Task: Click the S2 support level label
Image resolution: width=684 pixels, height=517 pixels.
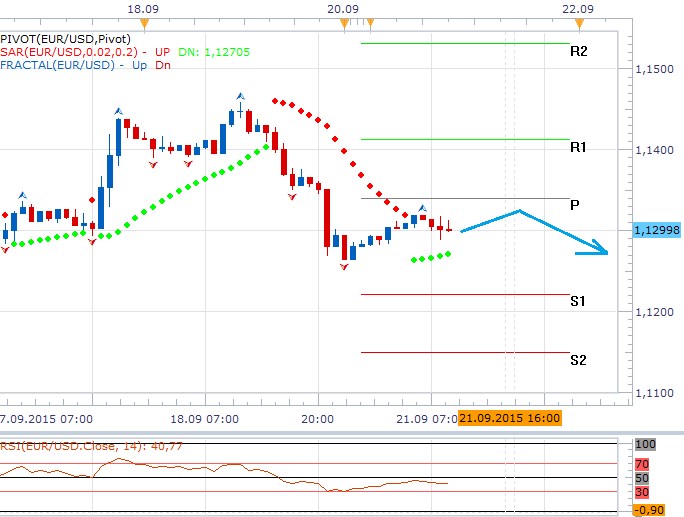Action: click(x=578, y=359)
